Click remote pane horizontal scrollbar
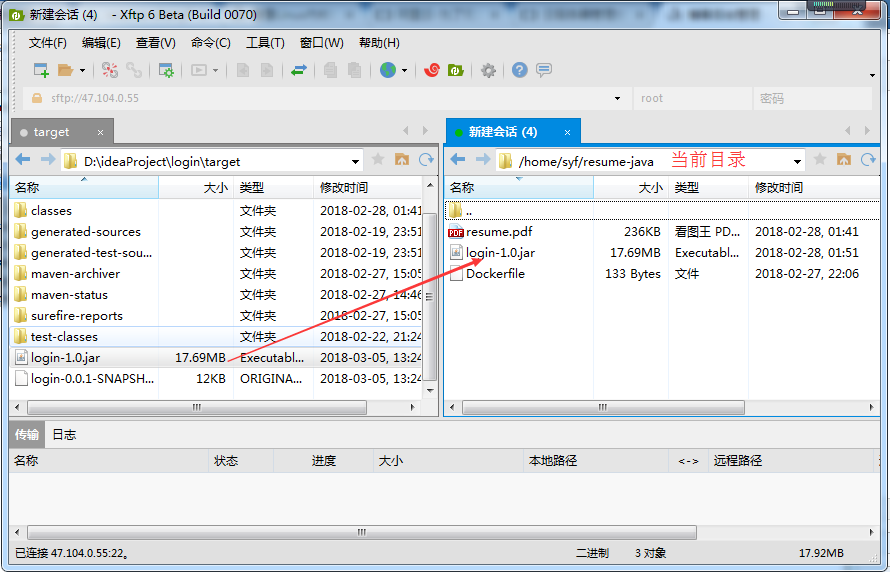 click(603, 407)
